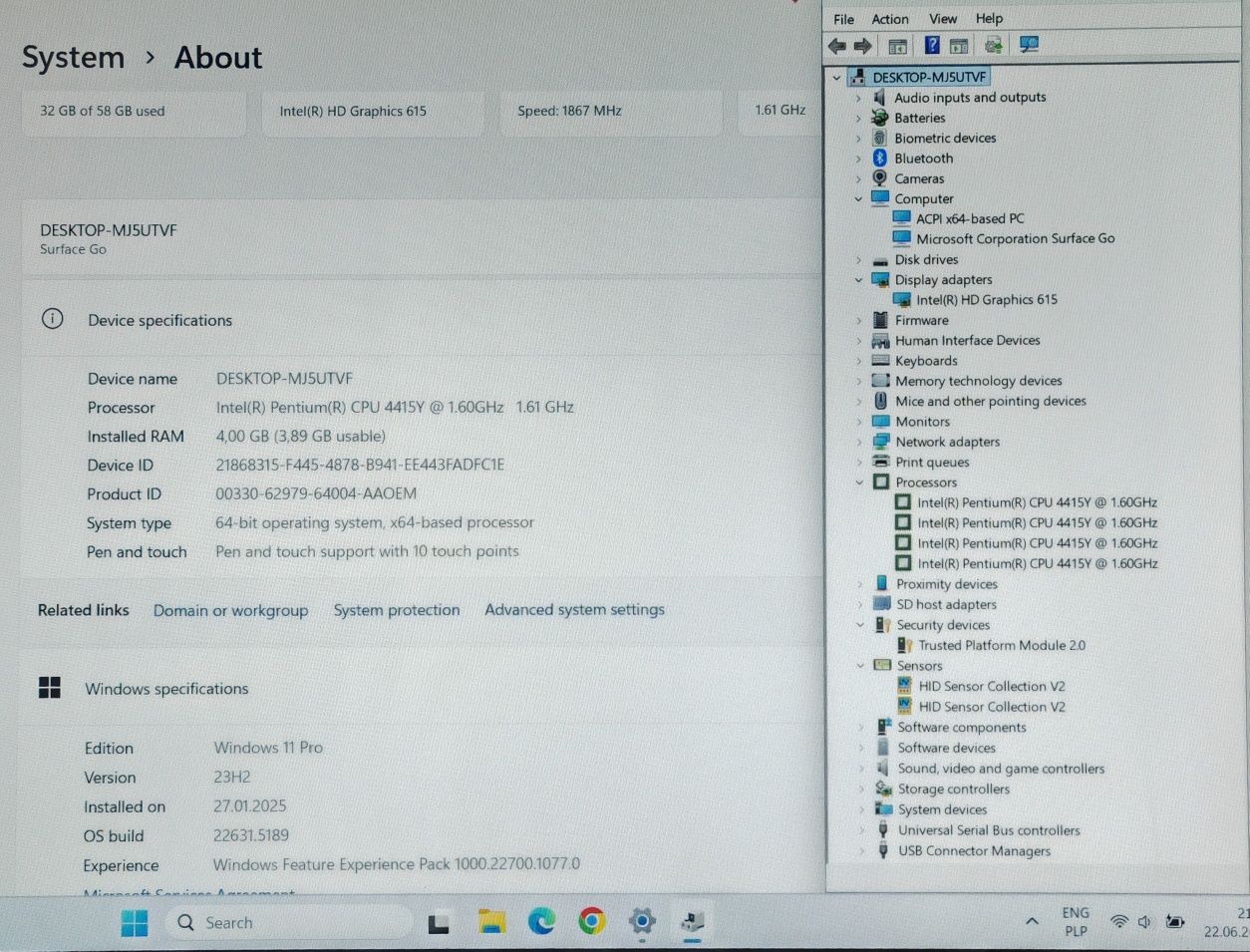
Task: Collapse the Computer category
Action: [858, 199]
